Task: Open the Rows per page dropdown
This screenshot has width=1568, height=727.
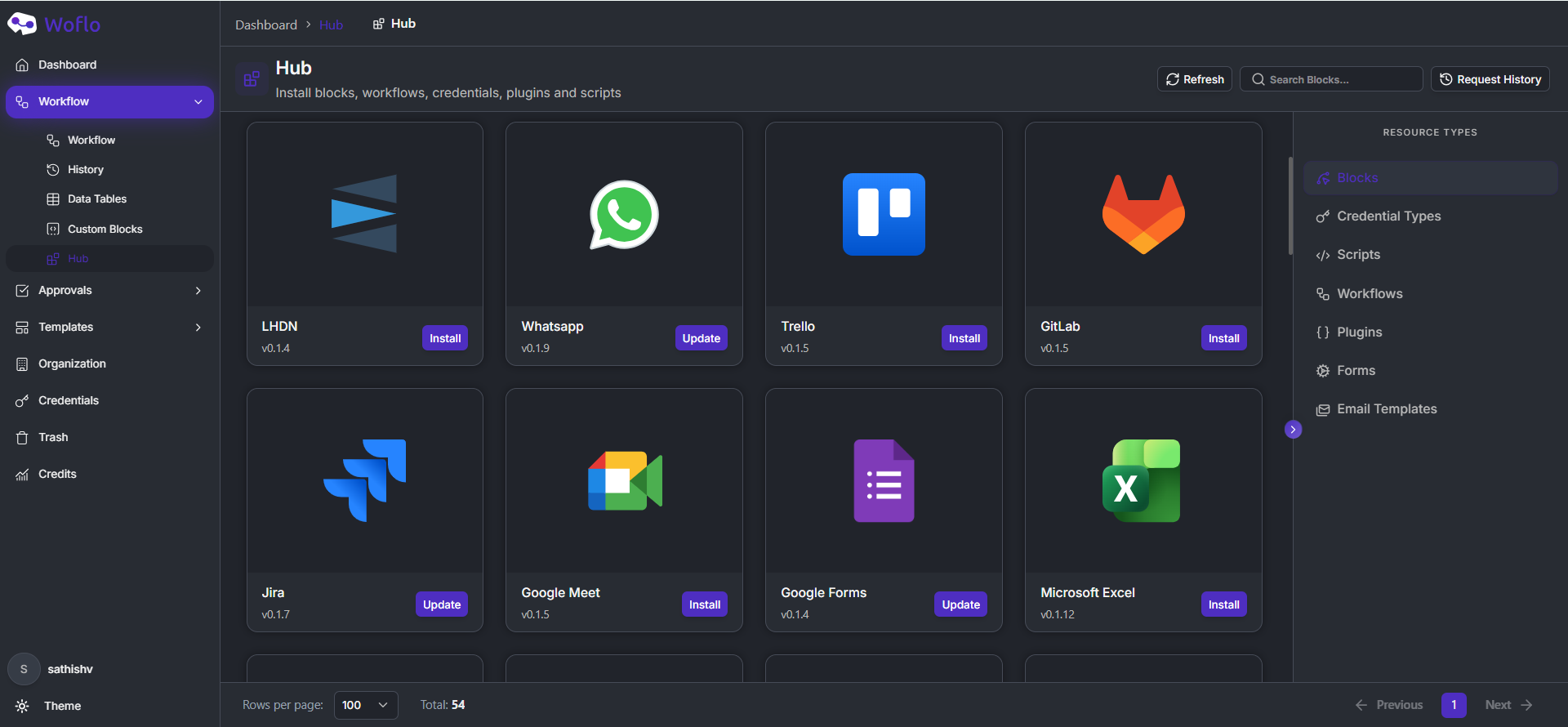Action: (x=366, y=705)
